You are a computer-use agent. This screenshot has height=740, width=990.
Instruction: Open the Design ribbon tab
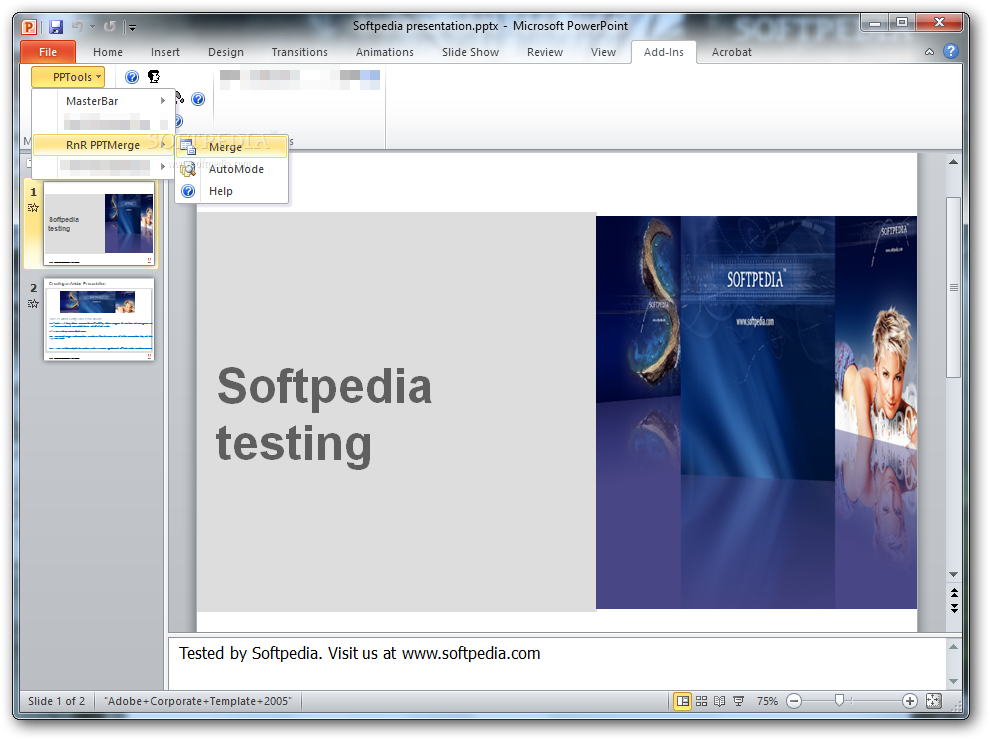click(x=225, y=52)
